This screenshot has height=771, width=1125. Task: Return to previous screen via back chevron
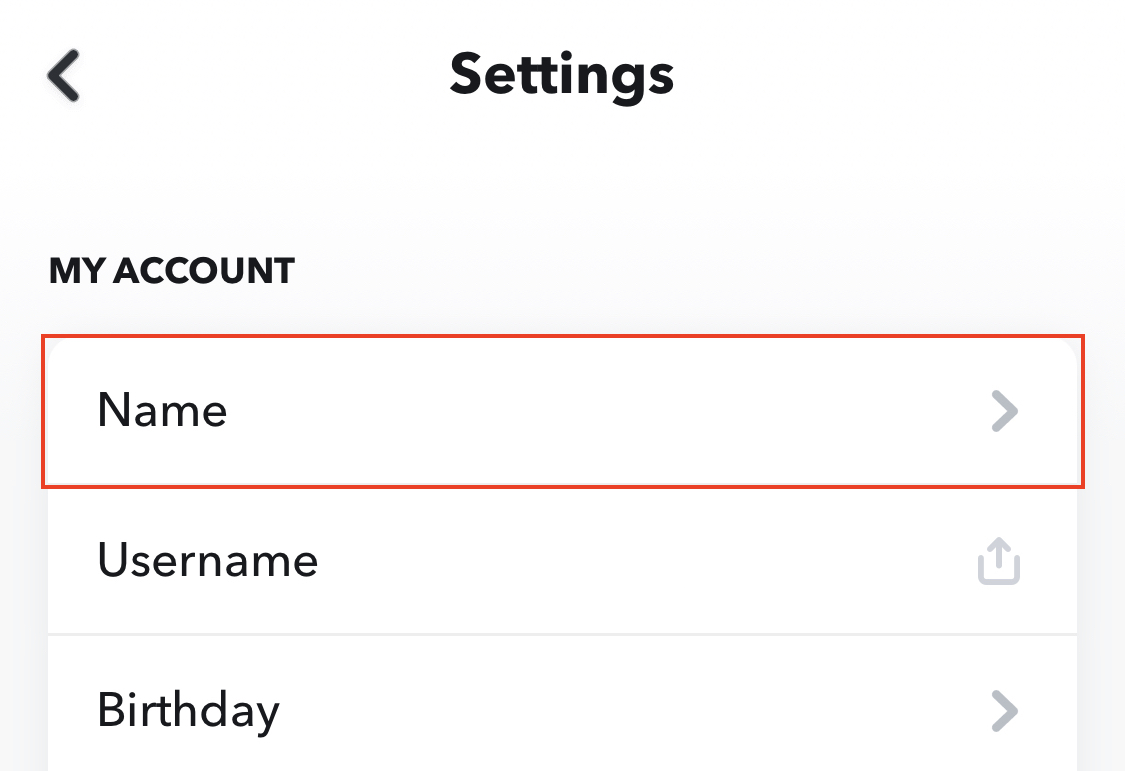tap(63, 75)
